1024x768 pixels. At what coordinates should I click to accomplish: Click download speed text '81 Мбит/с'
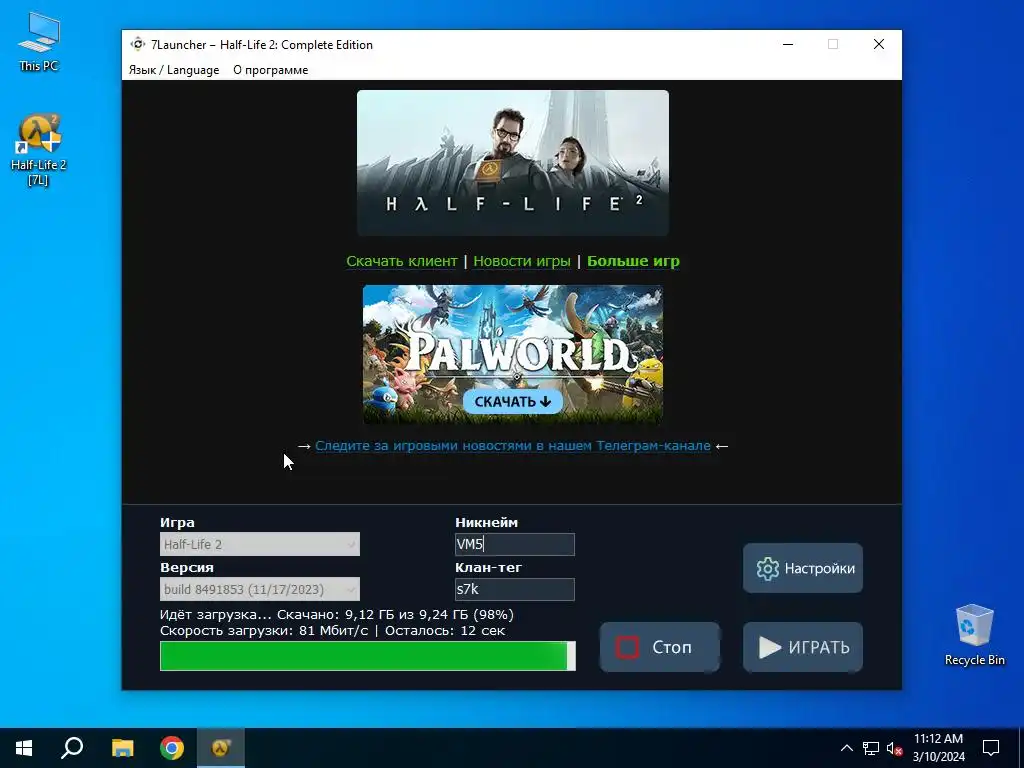(333, 631)
